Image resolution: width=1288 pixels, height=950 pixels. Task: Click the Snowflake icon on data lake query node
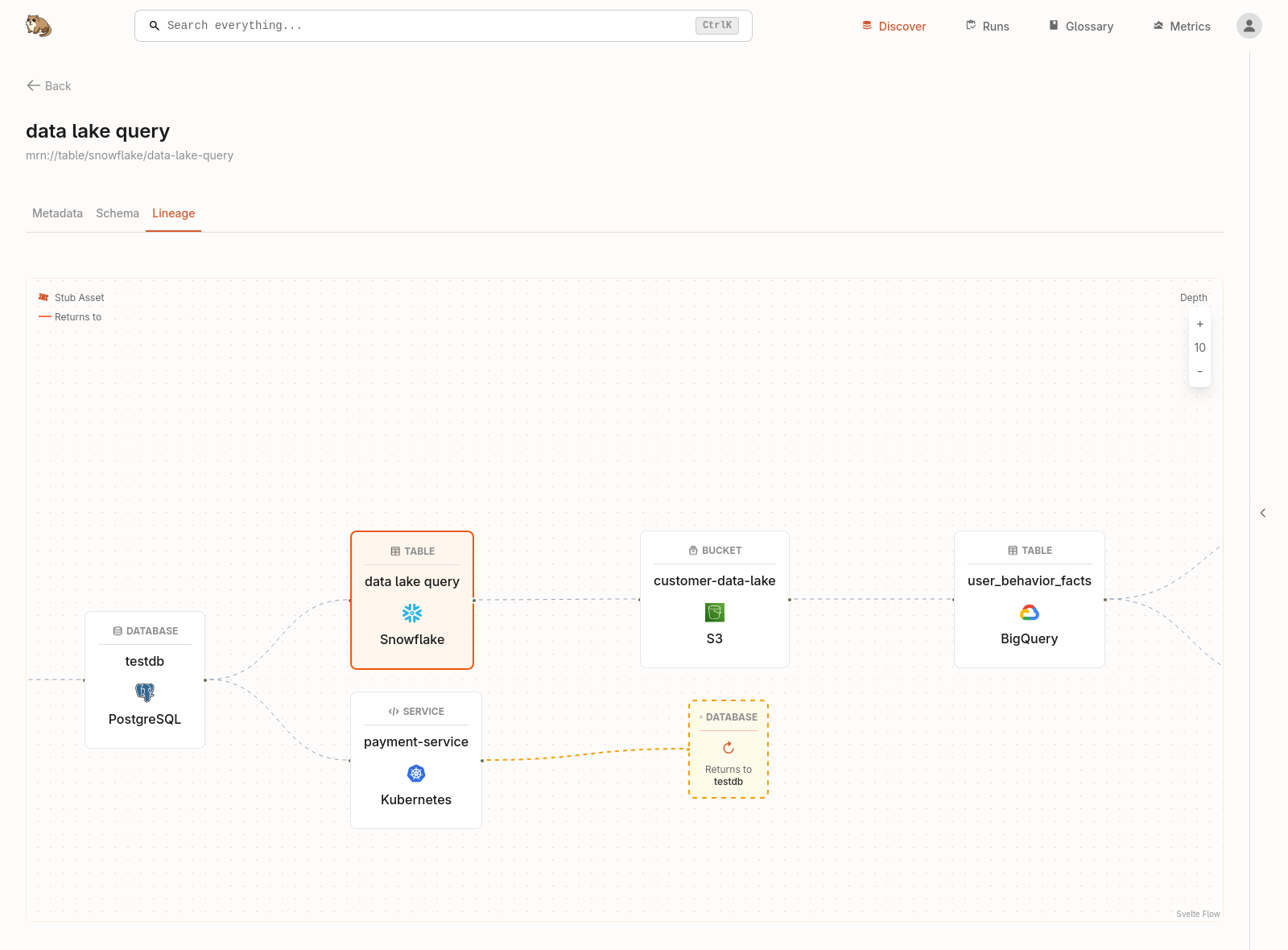411,613
